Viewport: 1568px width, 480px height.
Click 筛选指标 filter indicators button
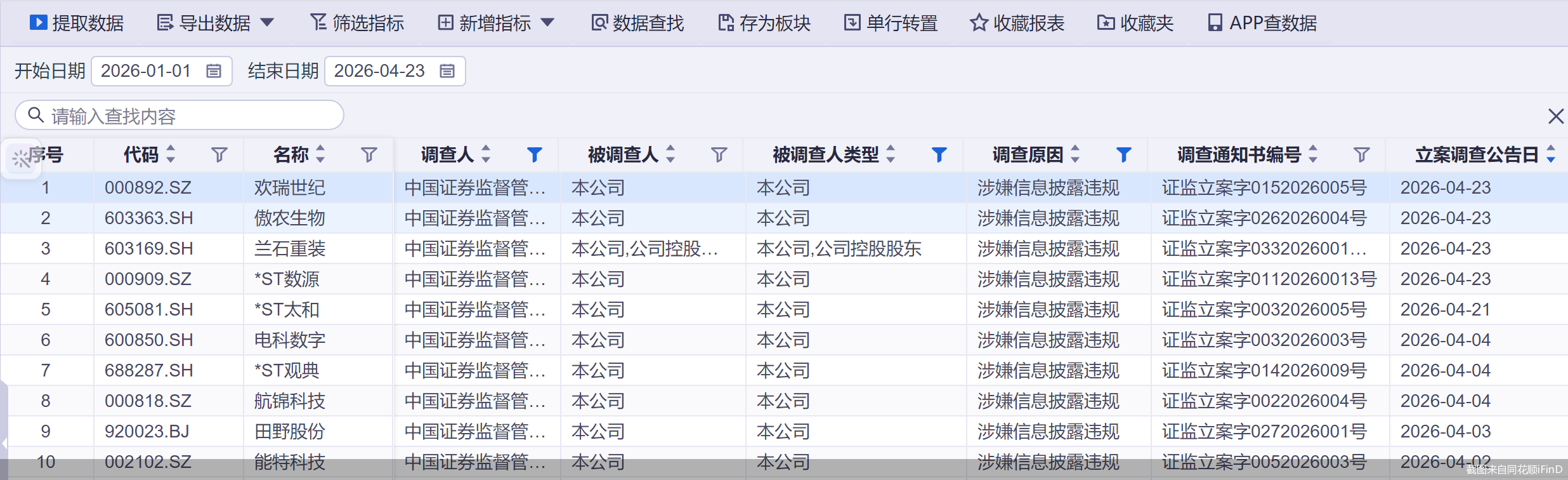[x=356, y=23]
